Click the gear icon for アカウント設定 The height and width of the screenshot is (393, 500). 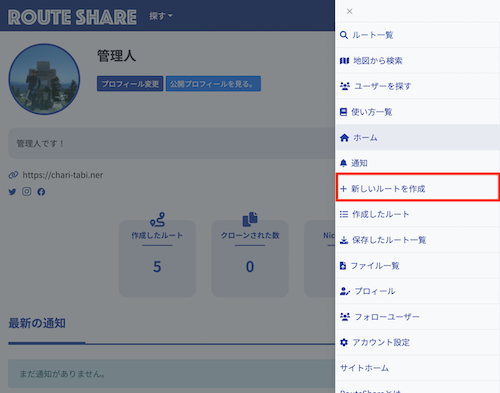tap(344, 342)
